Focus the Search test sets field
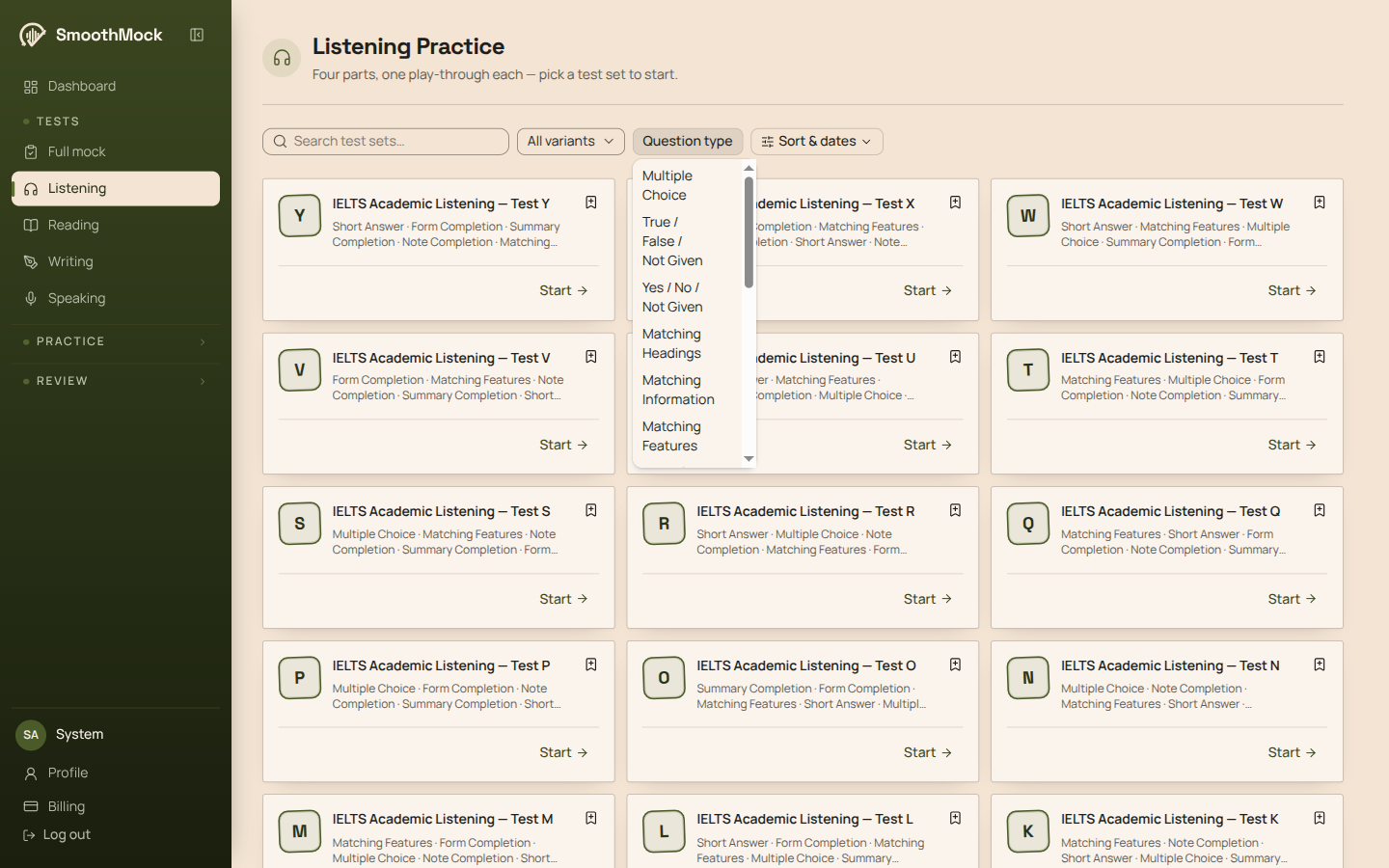 click(386, 142)
